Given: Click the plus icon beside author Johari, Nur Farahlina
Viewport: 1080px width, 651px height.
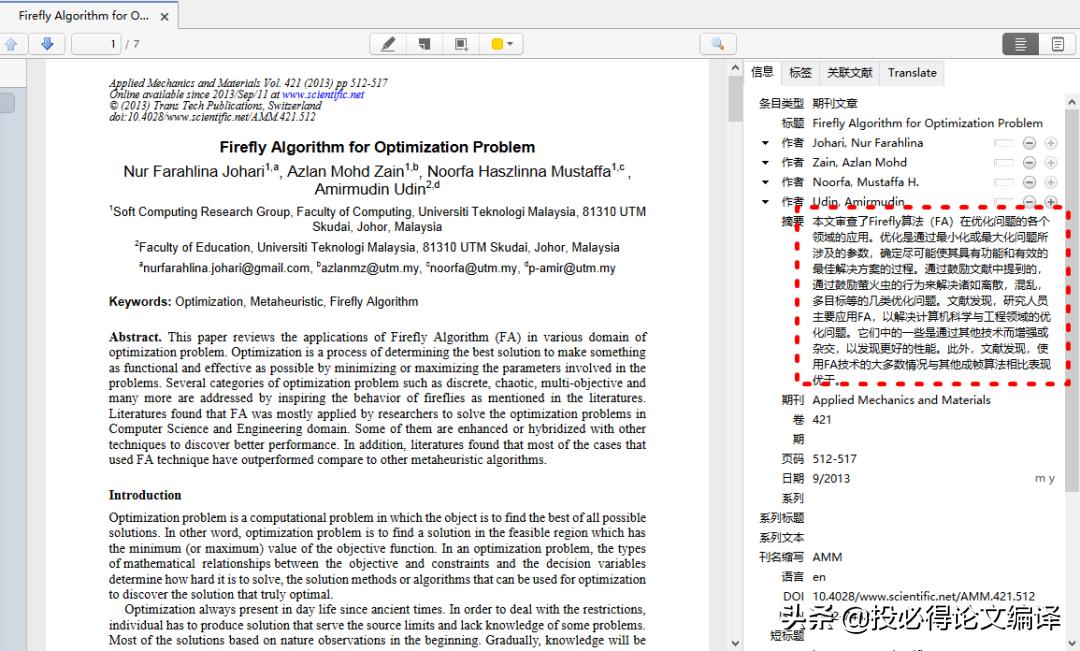Looking at the screenshot, I should coord(1051,142).
